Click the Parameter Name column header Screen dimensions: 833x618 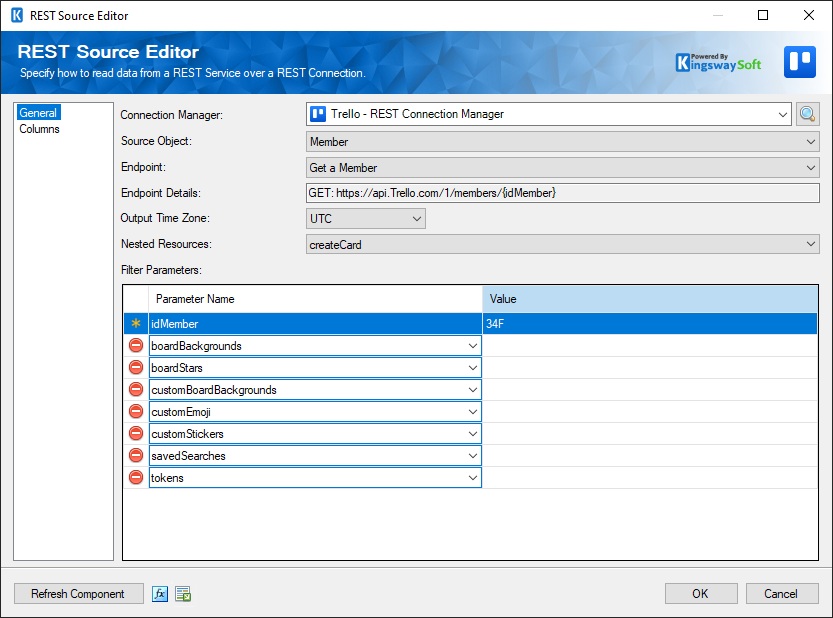coord(315,299)
